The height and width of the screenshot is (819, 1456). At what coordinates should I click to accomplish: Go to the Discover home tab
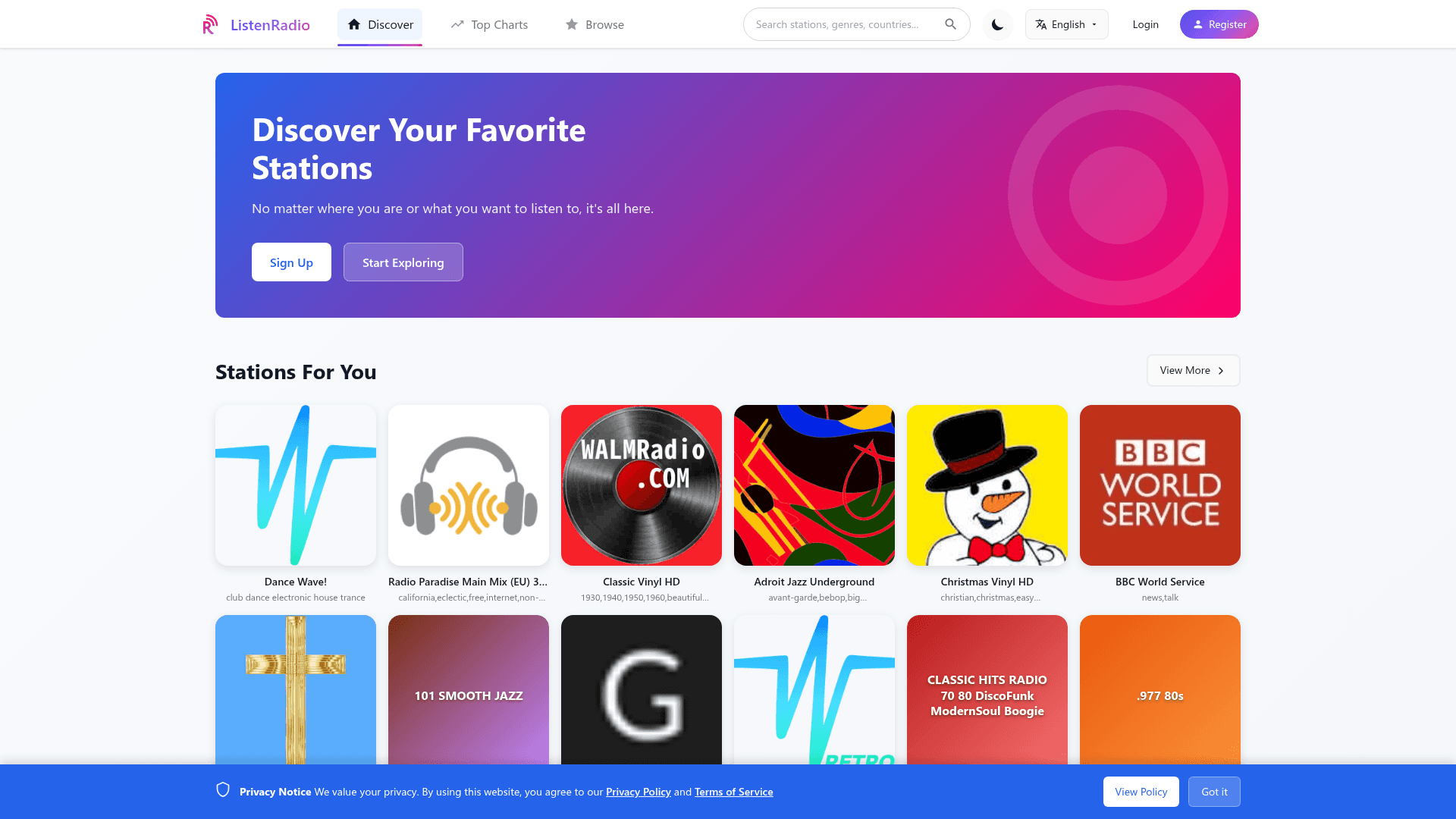380,24
